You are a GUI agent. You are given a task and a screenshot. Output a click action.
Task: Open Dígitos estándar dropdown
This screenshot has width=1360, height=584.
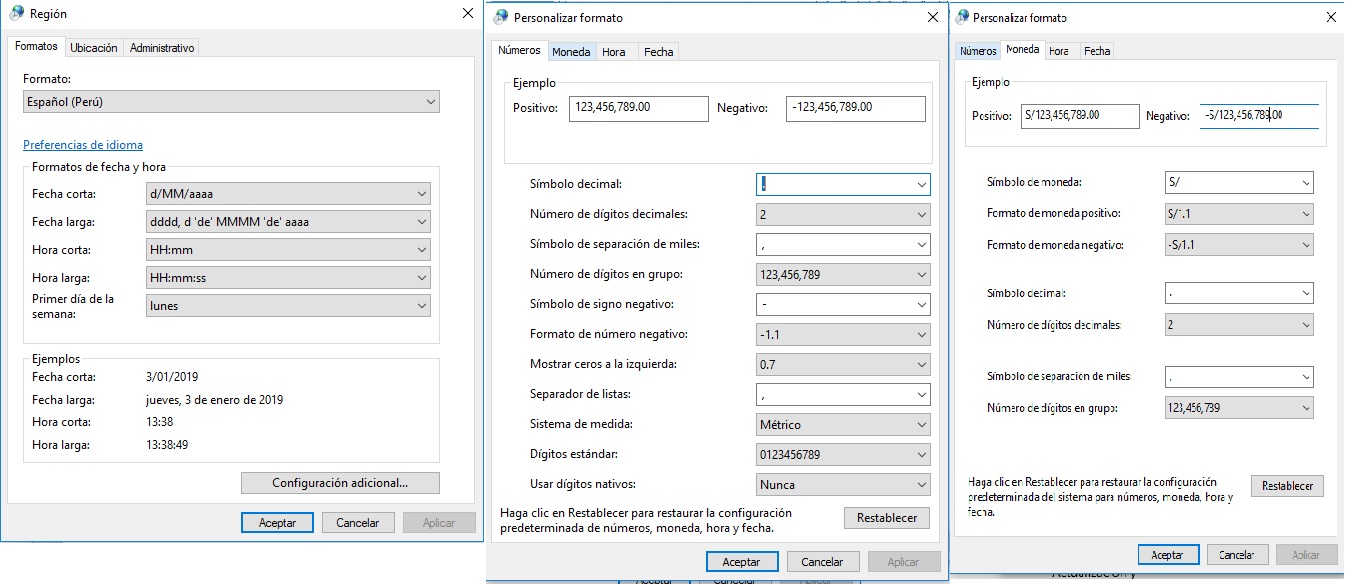point(843,454)
